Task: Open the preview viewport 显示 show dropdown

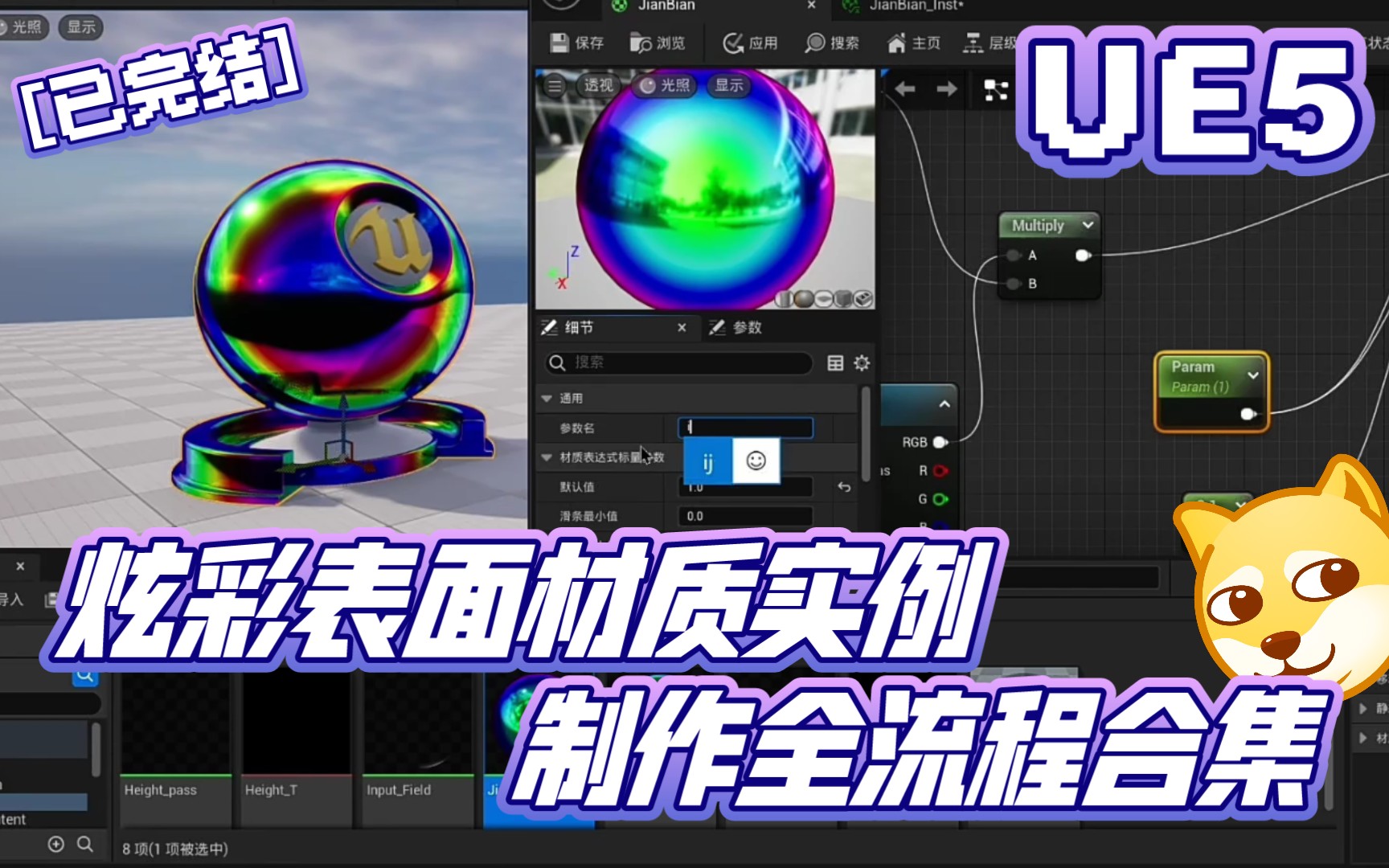Action: coord(729,85)
